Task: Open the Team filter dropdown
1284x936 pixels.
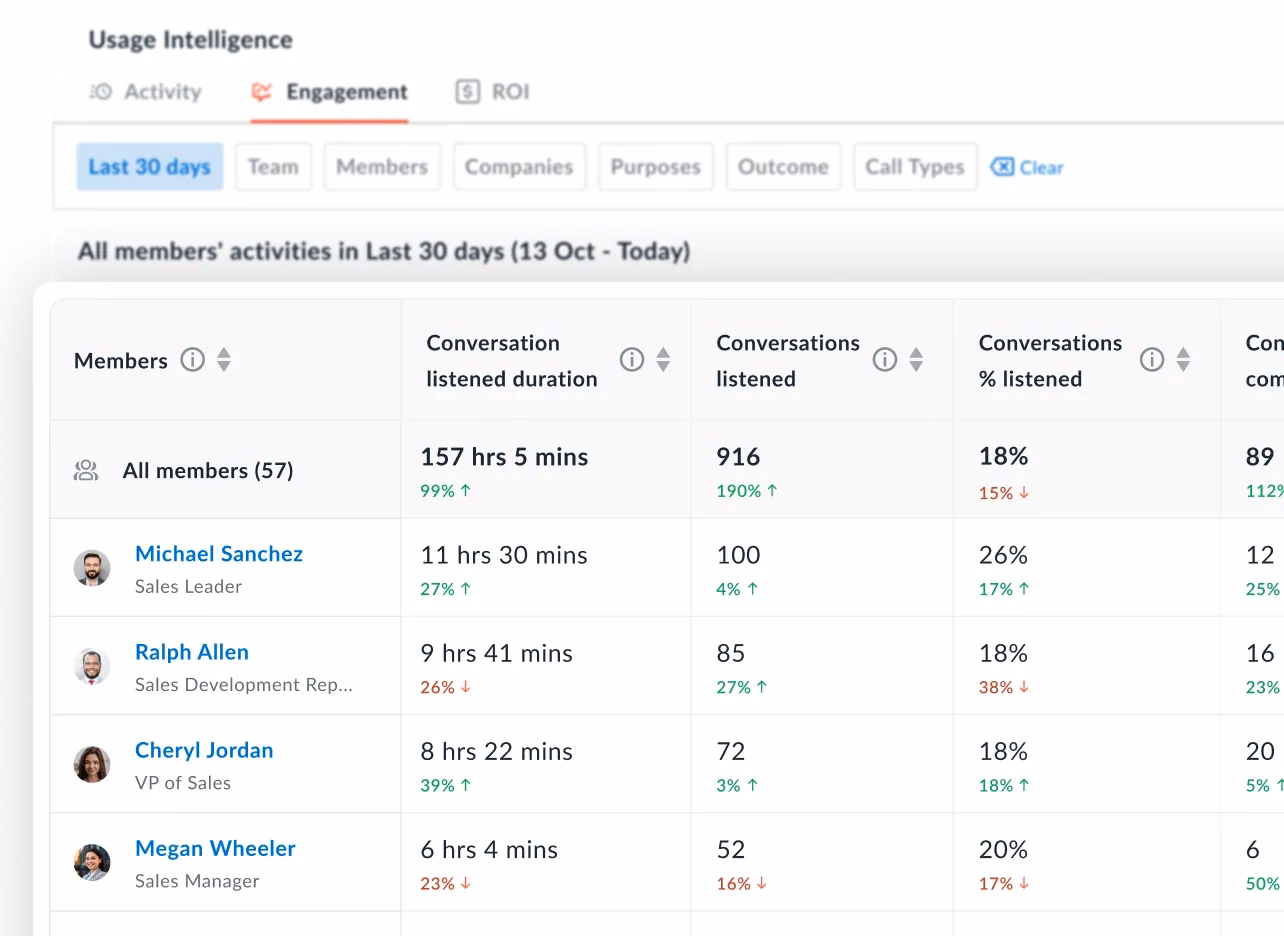Action: (x=273, y=167)
